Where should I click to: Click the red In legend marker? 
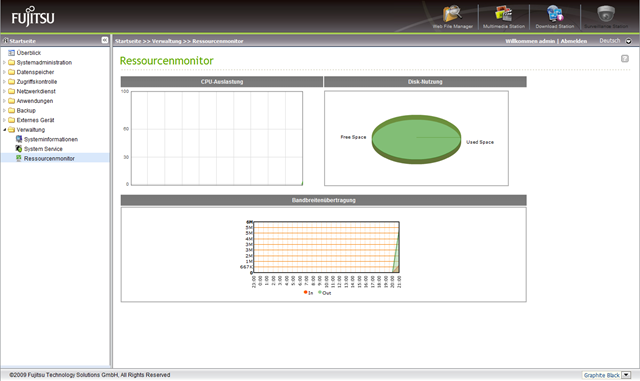(x=305, y=292)
